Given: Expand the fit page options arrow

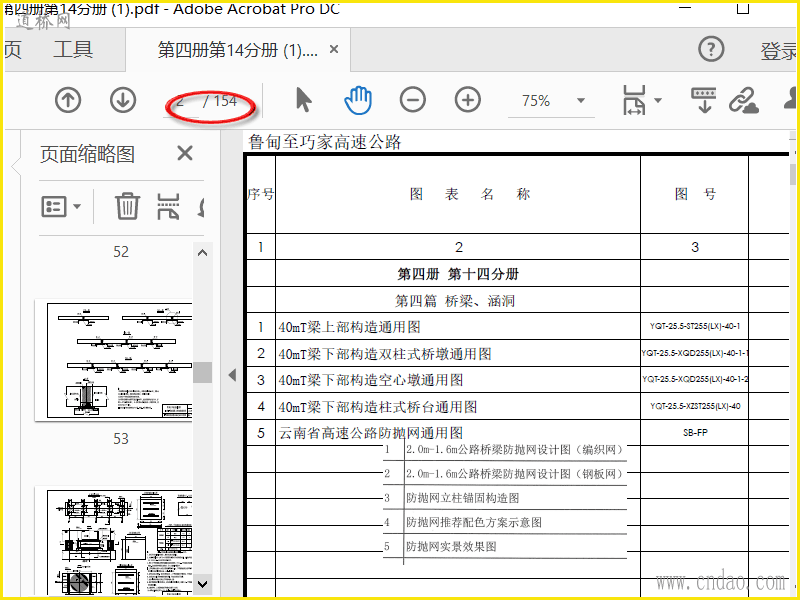Looking at the screenshot, I should [658, 101].
